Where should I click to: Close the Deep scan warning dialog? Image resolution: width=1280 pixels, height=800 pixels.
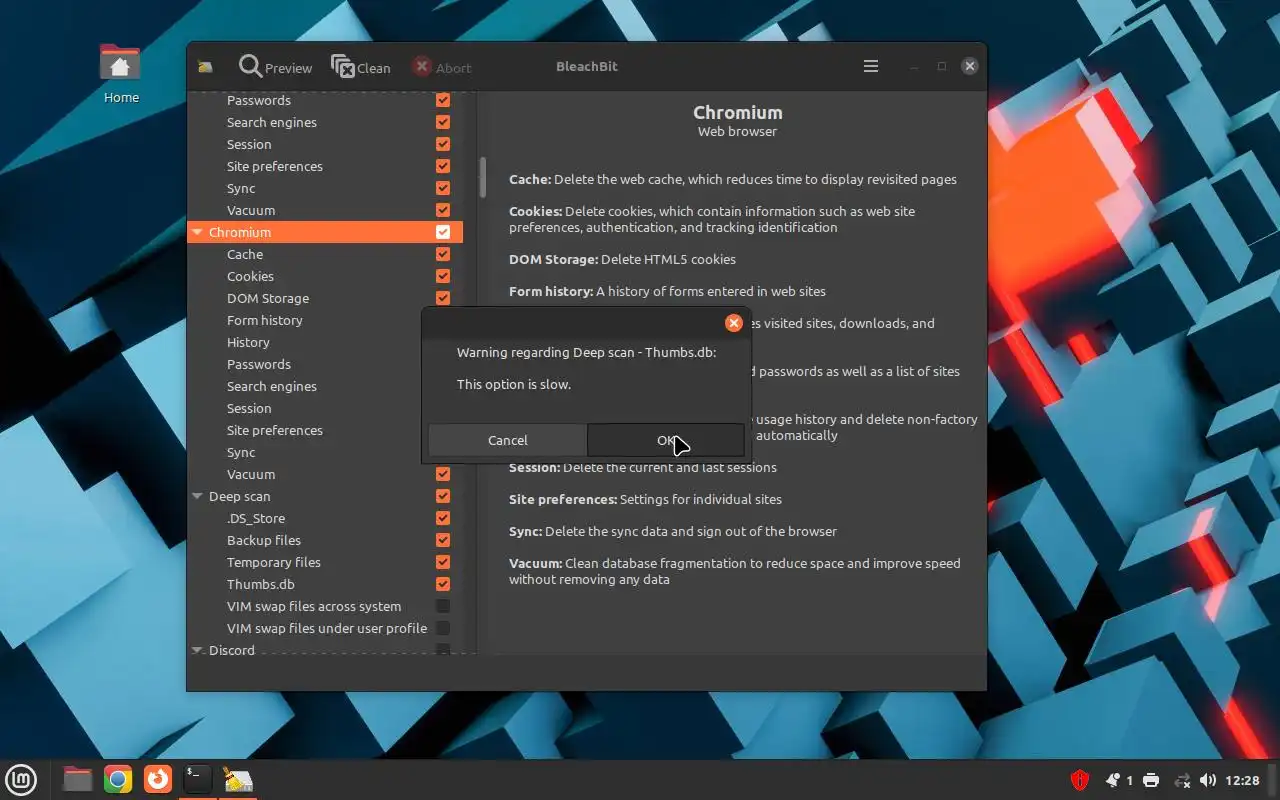[x=734, y=323]
